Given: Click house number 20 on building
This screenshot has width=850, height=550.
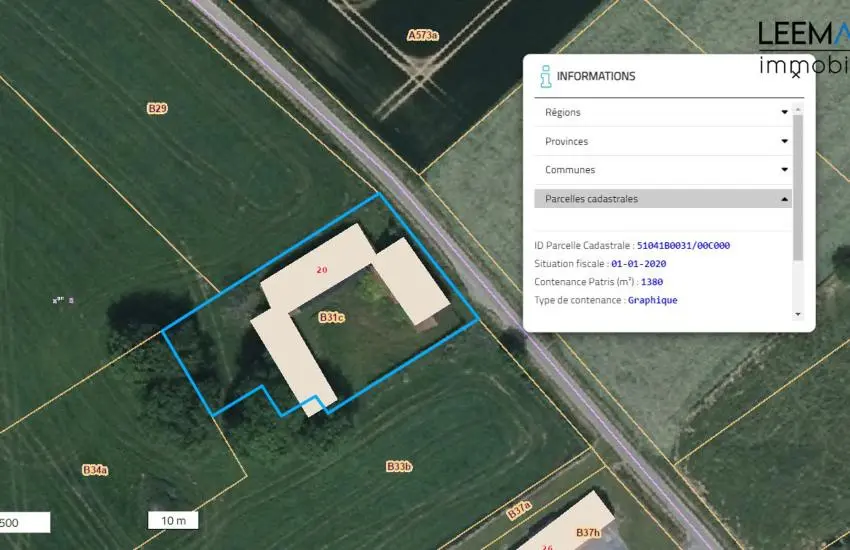Looking at the screenshot, I should (x=321, y=270).
